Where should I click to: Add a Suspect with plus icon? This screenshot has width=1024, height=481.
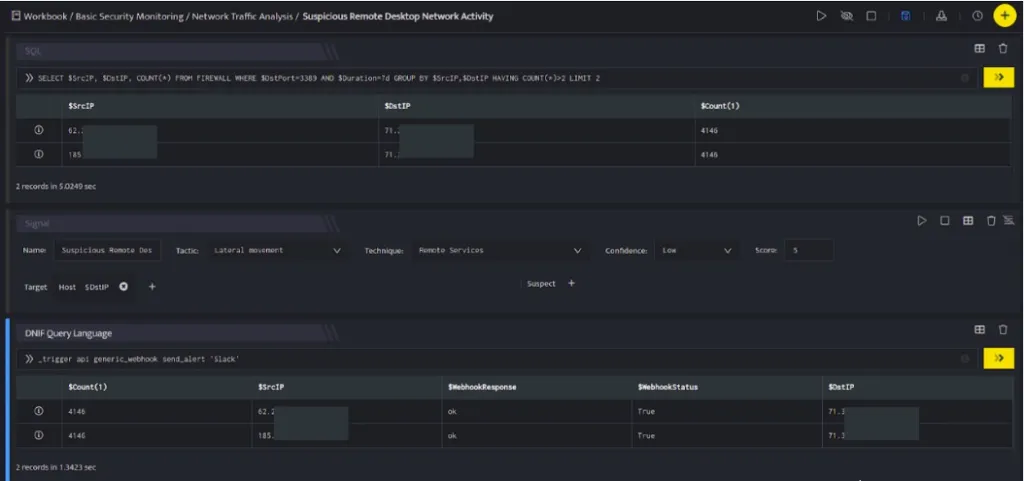(571, 283)
